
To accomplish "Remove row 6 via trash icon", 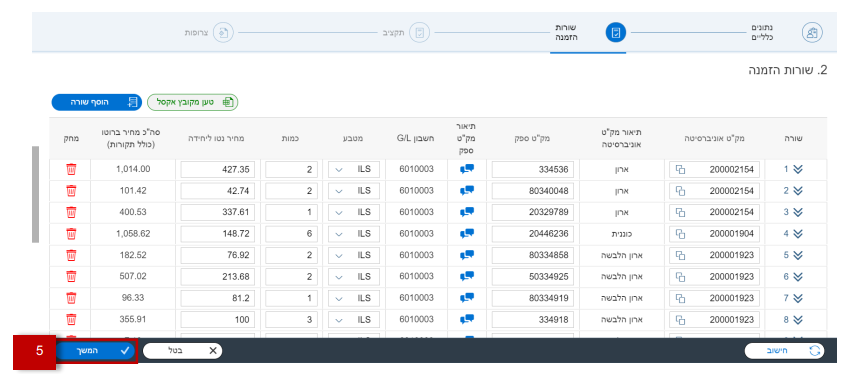I will [x=71, y=277].
